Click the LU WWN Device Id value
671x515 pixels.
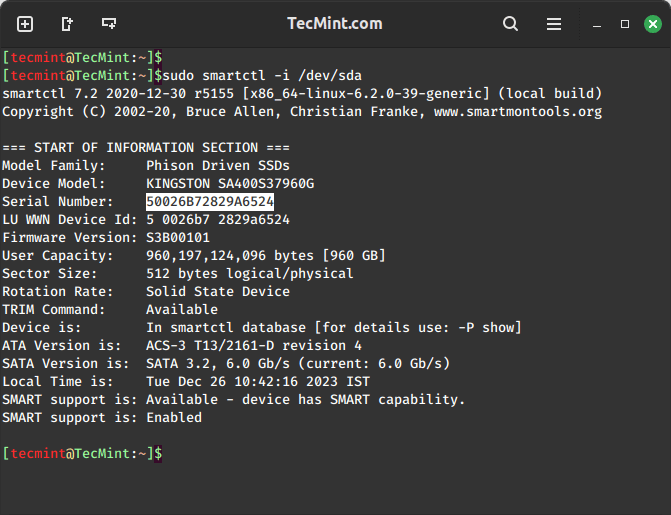tap(217, 219)
